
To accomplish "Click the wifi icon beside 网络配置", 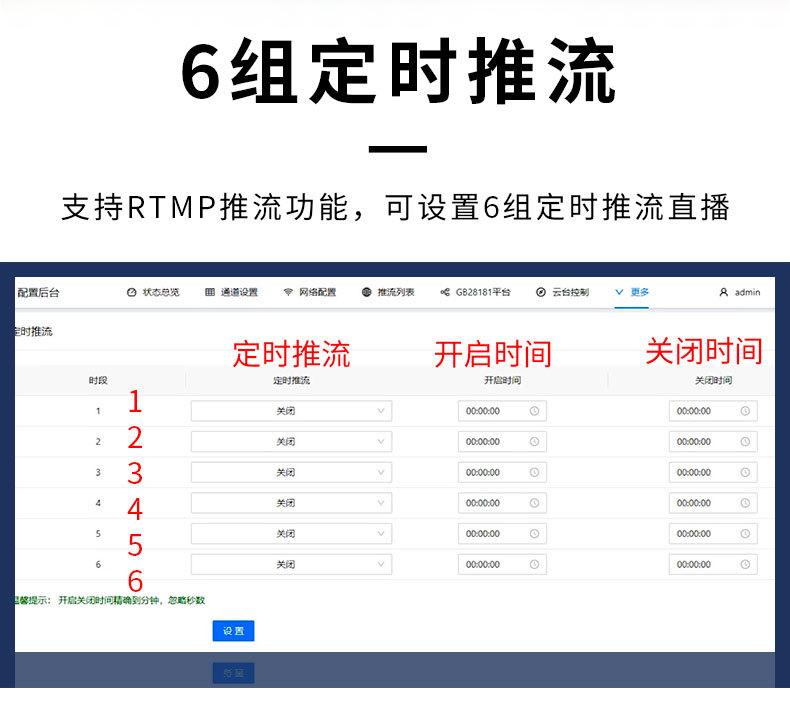I will 288,292.
